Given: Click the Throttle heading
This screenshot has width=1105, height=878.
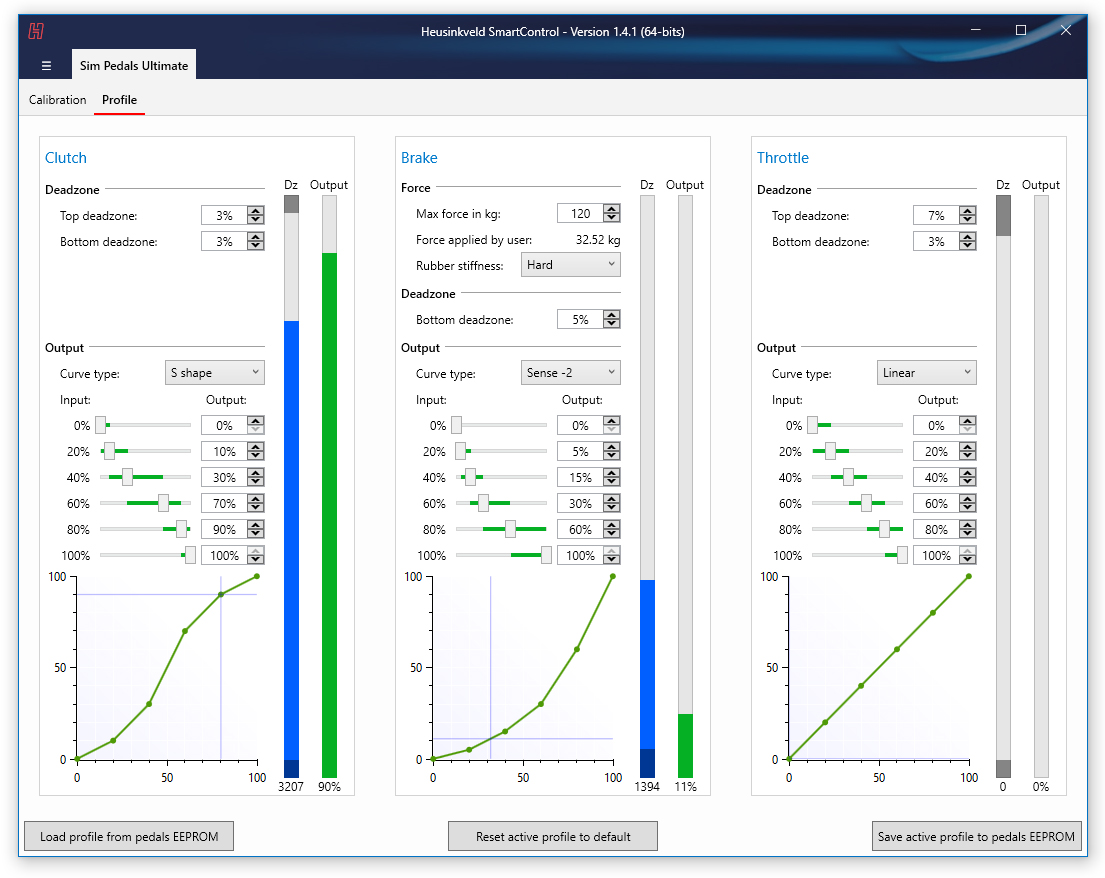Looking at the screenshot, I should [783, 158].
